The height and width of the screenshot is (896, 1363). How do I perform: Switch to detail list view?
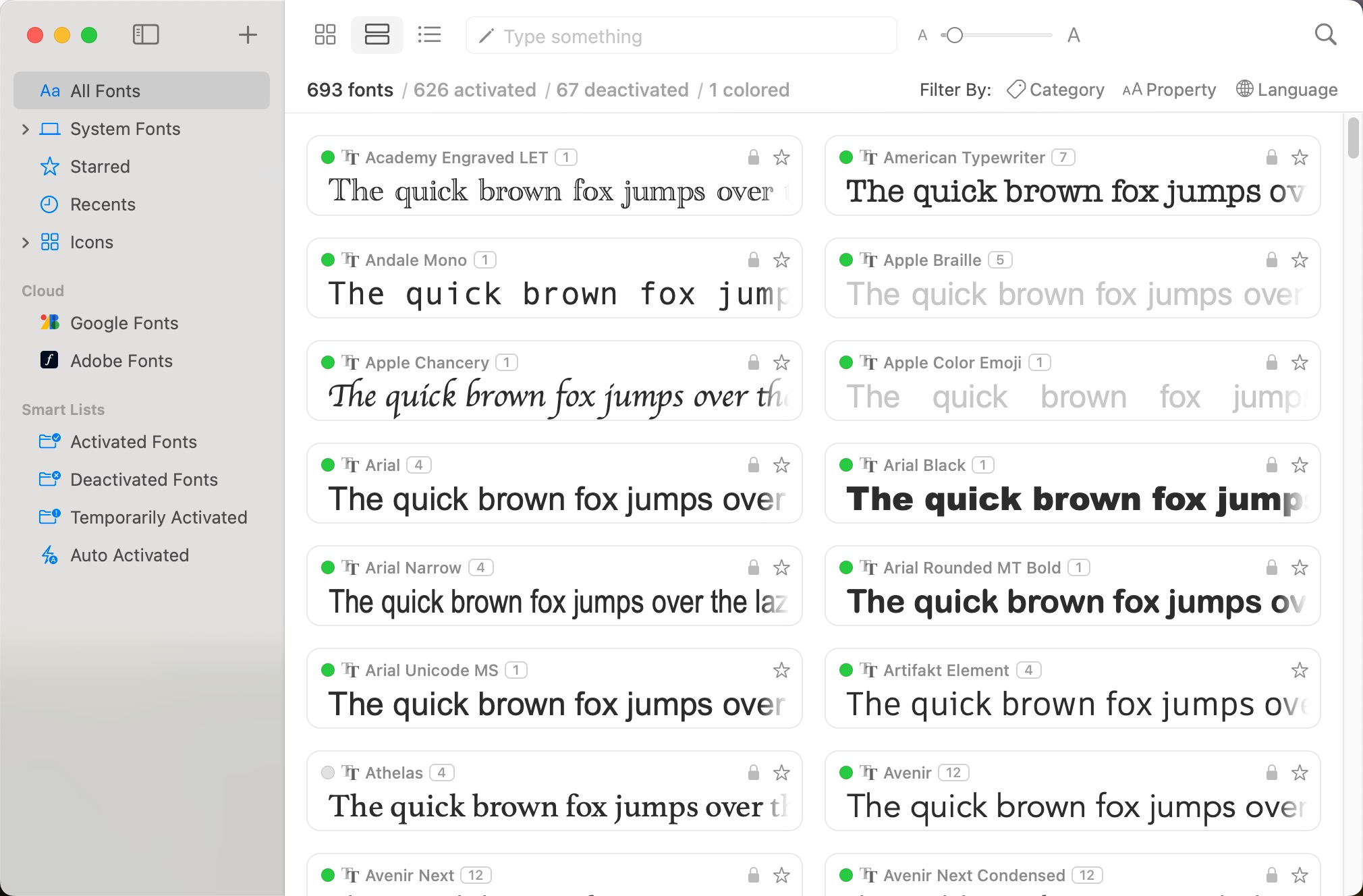429,35
